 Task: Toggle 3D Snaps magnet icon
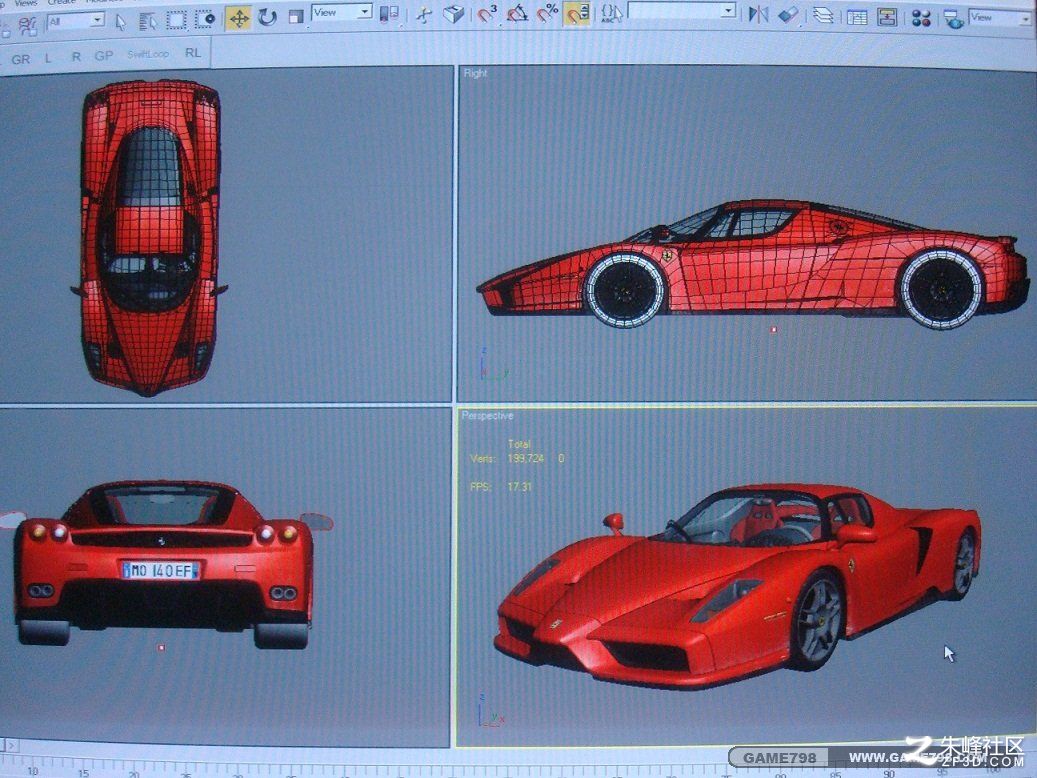coord(487,13)
